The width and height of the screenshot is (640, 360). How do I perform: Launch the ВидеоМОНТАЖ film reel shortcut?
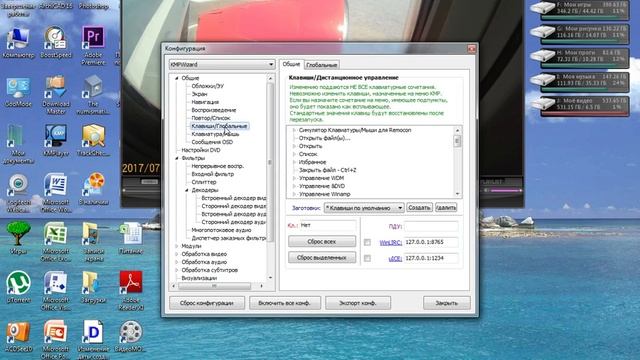[131, 336]
